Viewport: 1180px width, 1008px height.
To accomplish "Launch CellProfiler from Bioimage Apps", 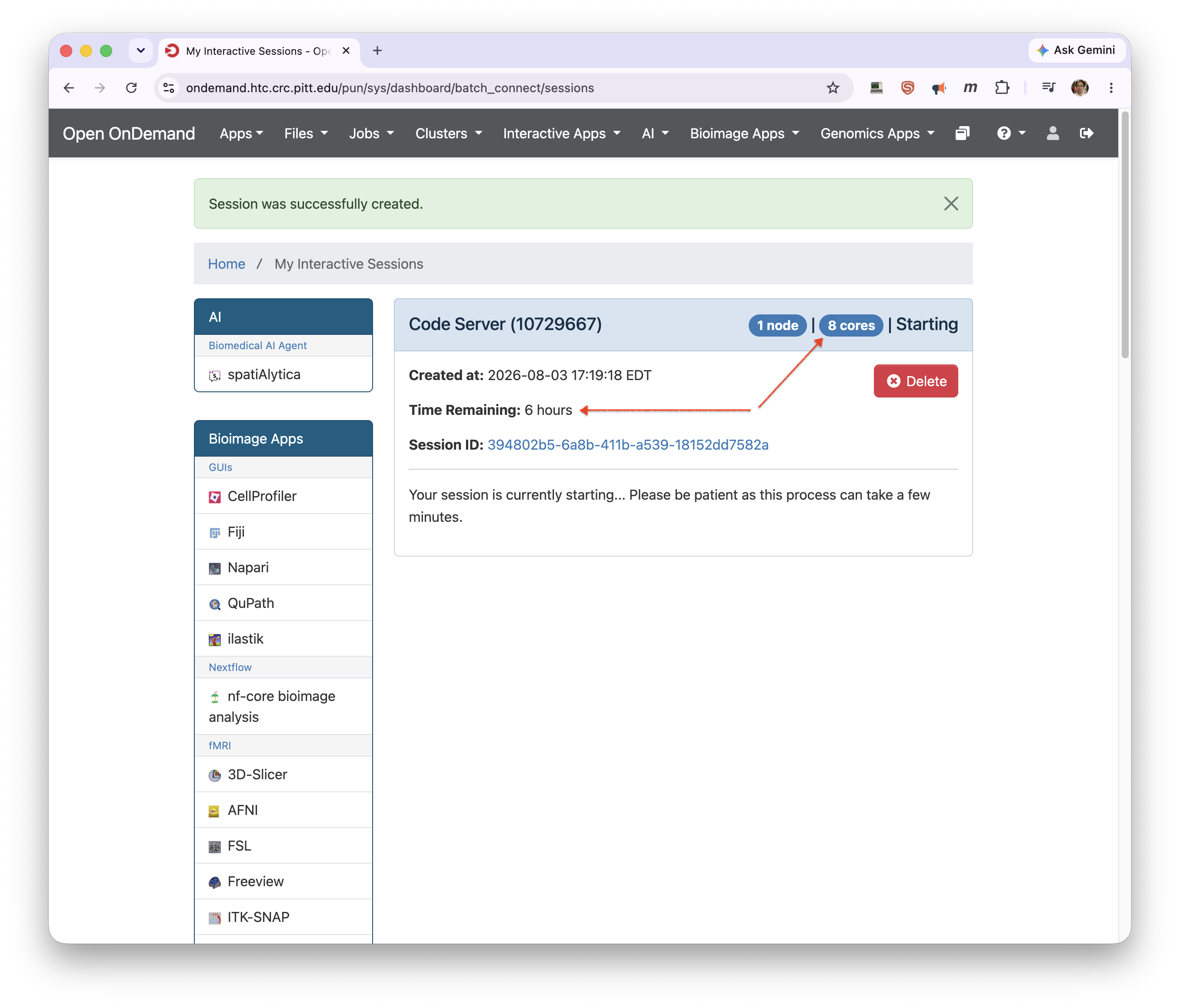I will pyautogui.click(x=283, y=496).
